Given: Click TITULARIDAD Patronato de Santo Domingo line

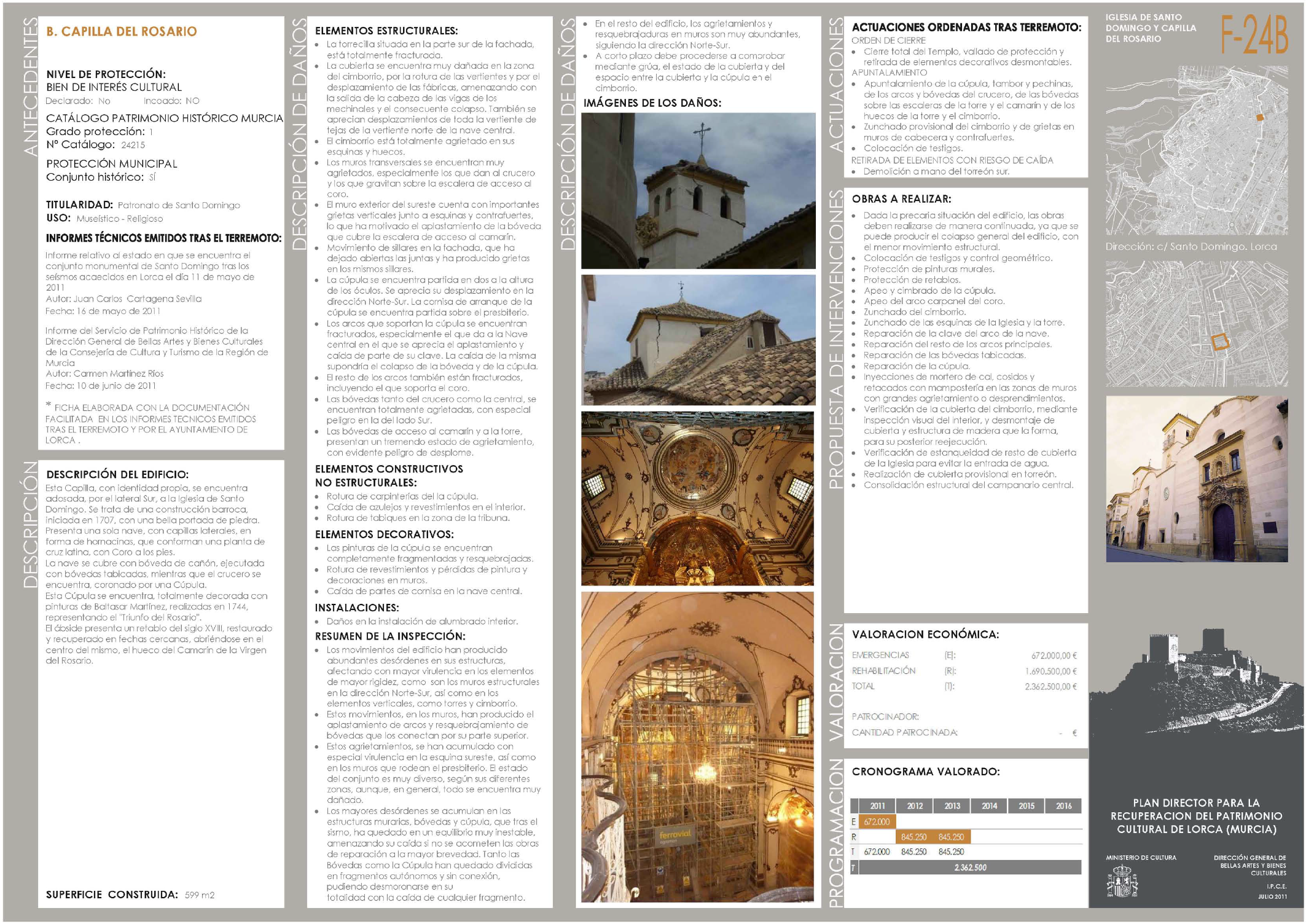Looking at the screenshot, I should click(x=143, y=205).
